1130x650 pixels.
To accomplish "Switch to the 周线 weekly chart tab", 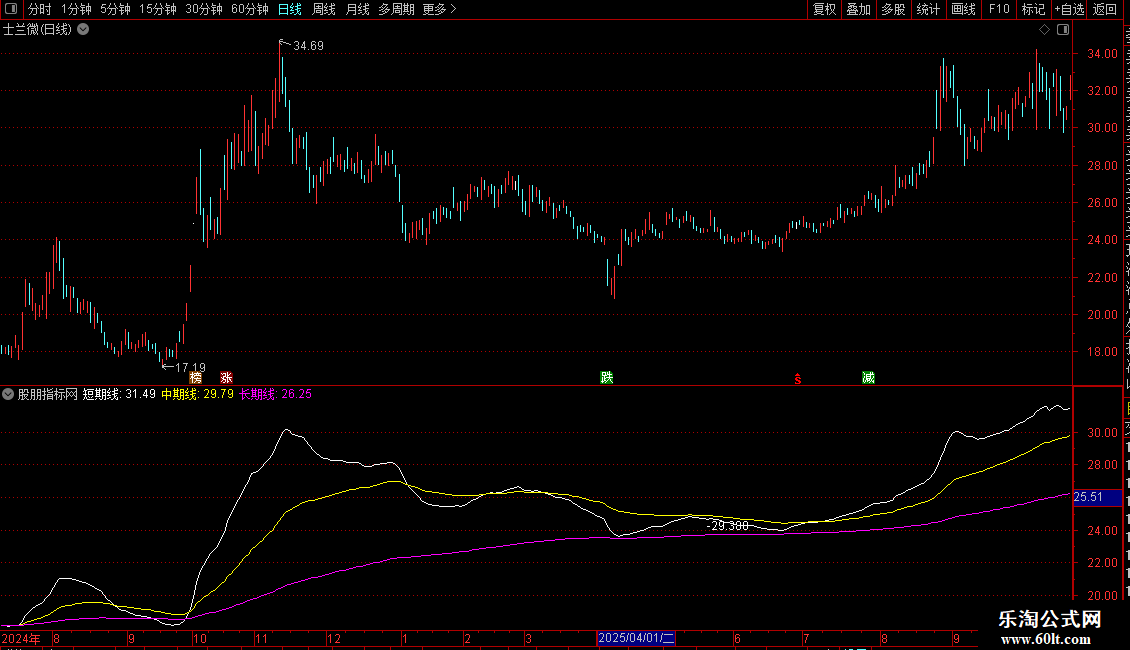I will [324, 9].
